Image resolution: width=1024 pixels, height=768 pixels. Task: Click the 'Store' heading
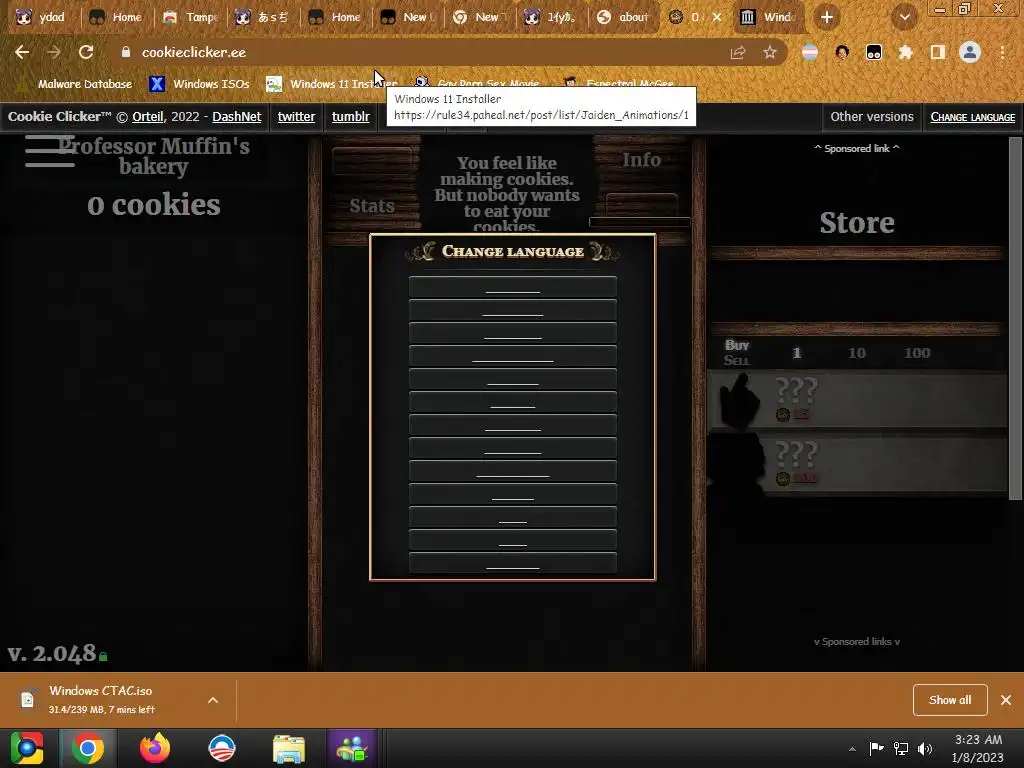[x=857, y=223]
